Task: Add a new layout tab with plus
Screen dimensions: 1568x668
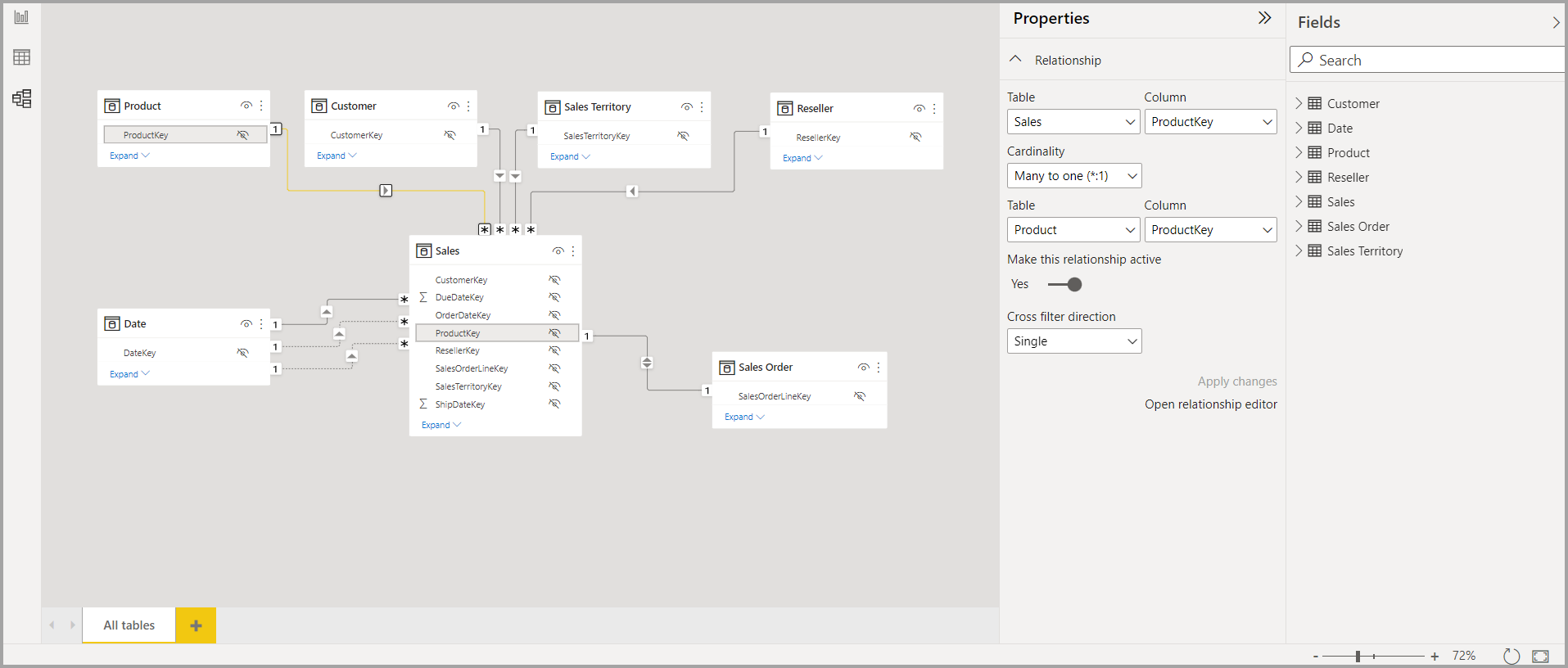Action: point(196,625)
